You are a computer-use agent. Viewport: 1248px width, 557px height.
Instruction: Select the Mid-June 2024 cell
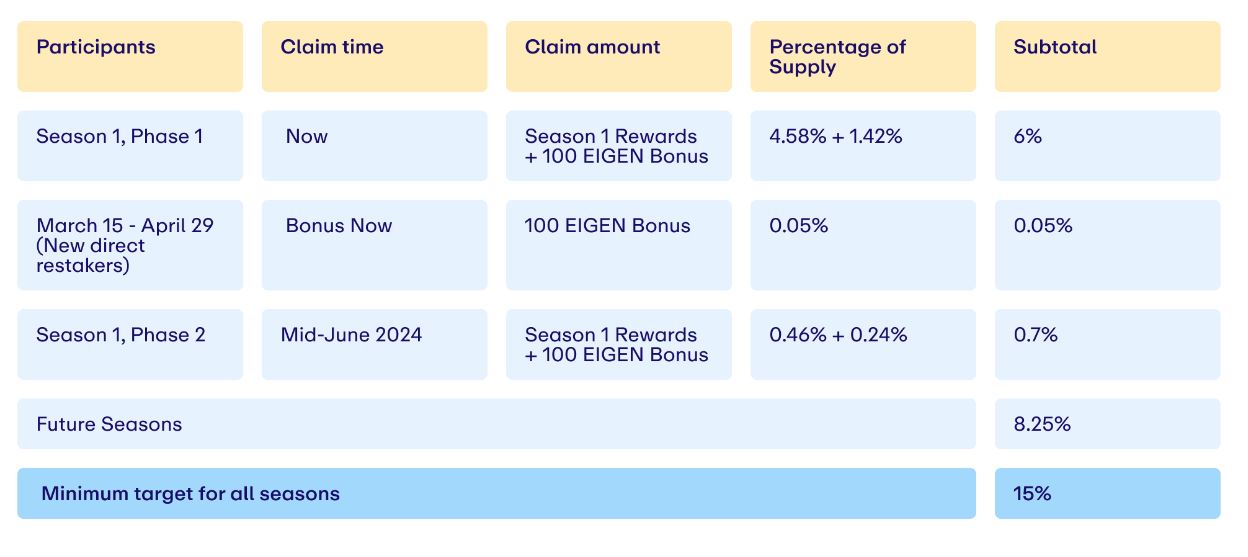point(374,344)
